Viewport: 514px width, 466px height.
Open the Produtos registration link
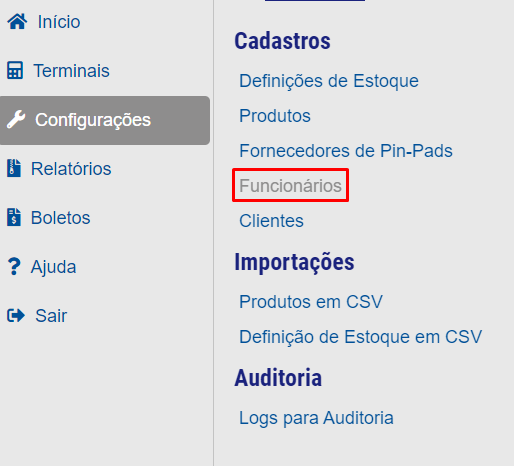[x=275, y=116]
